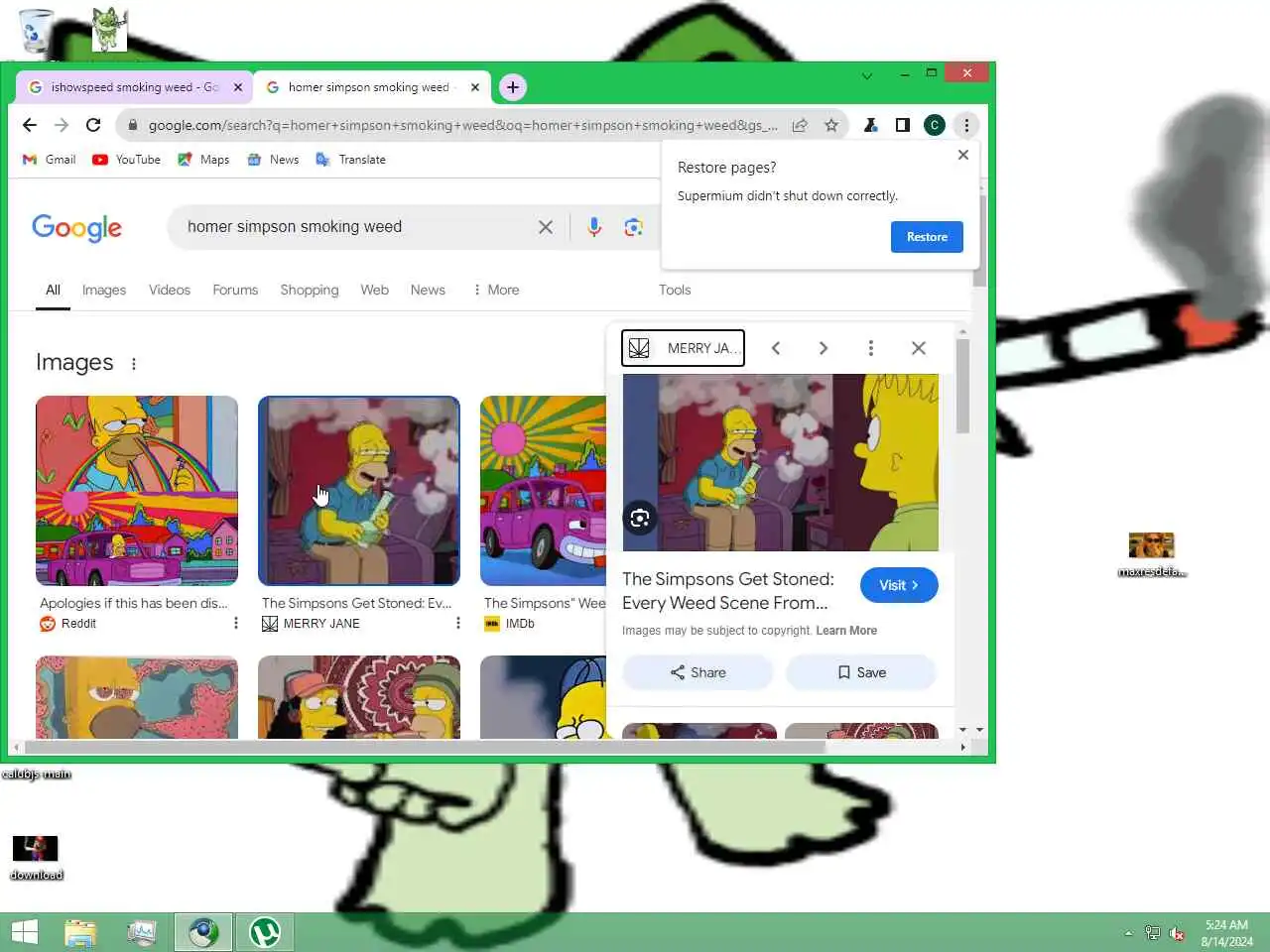
Task: Click the address bar URL
Action: 462,125
